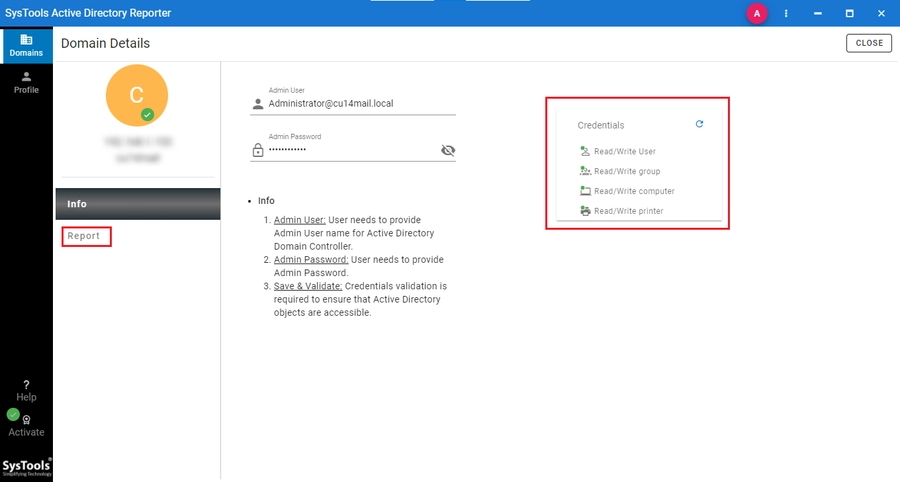900x482 pixels.
Task: Open the account avatar labeled A
Action: (757, 14)
